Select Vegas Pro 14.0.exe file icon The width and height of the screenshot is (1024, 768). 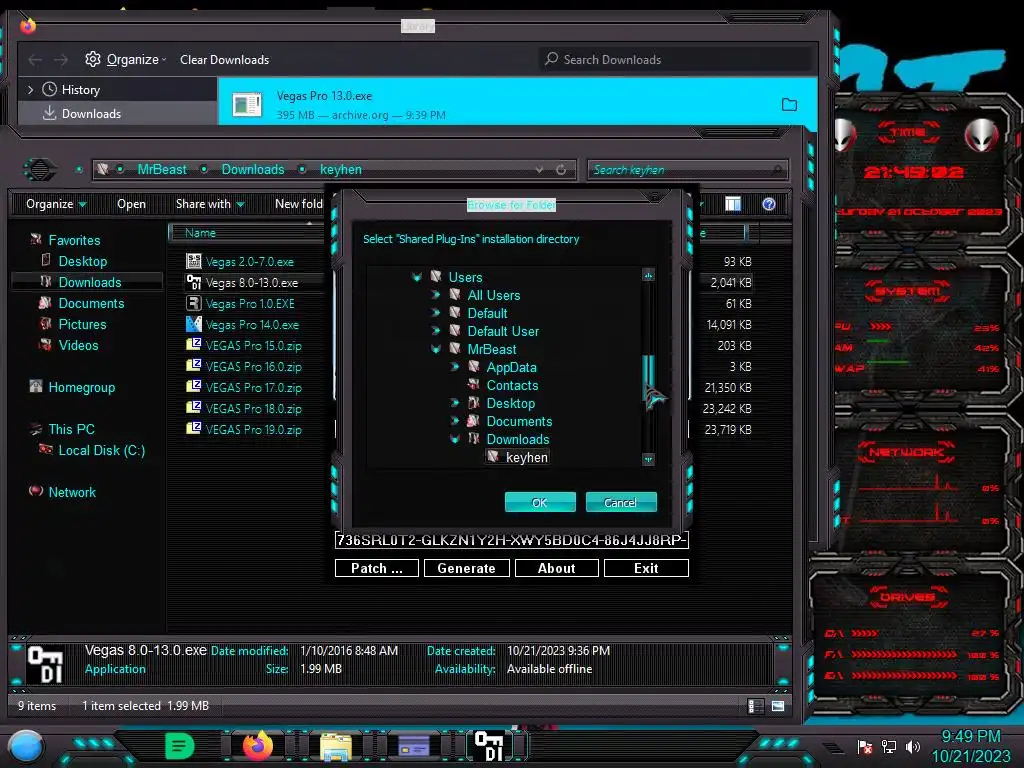click(x=193, y=324)
